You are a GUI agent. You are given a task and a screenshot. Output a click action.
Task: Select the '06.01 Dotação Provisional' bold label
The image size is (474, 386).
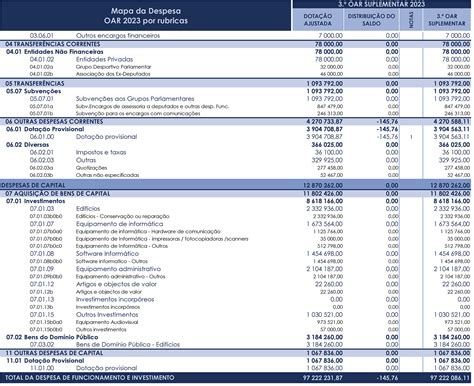pos(45,129)
